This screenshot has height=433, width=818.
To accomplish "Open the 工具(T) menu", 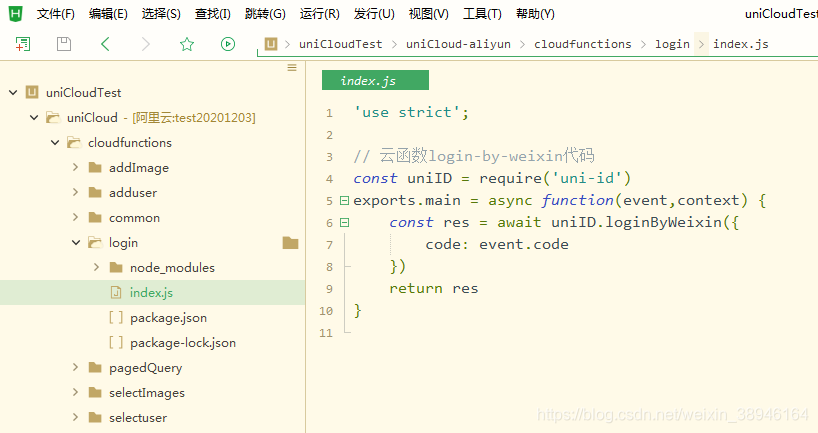I will [482, 14].
